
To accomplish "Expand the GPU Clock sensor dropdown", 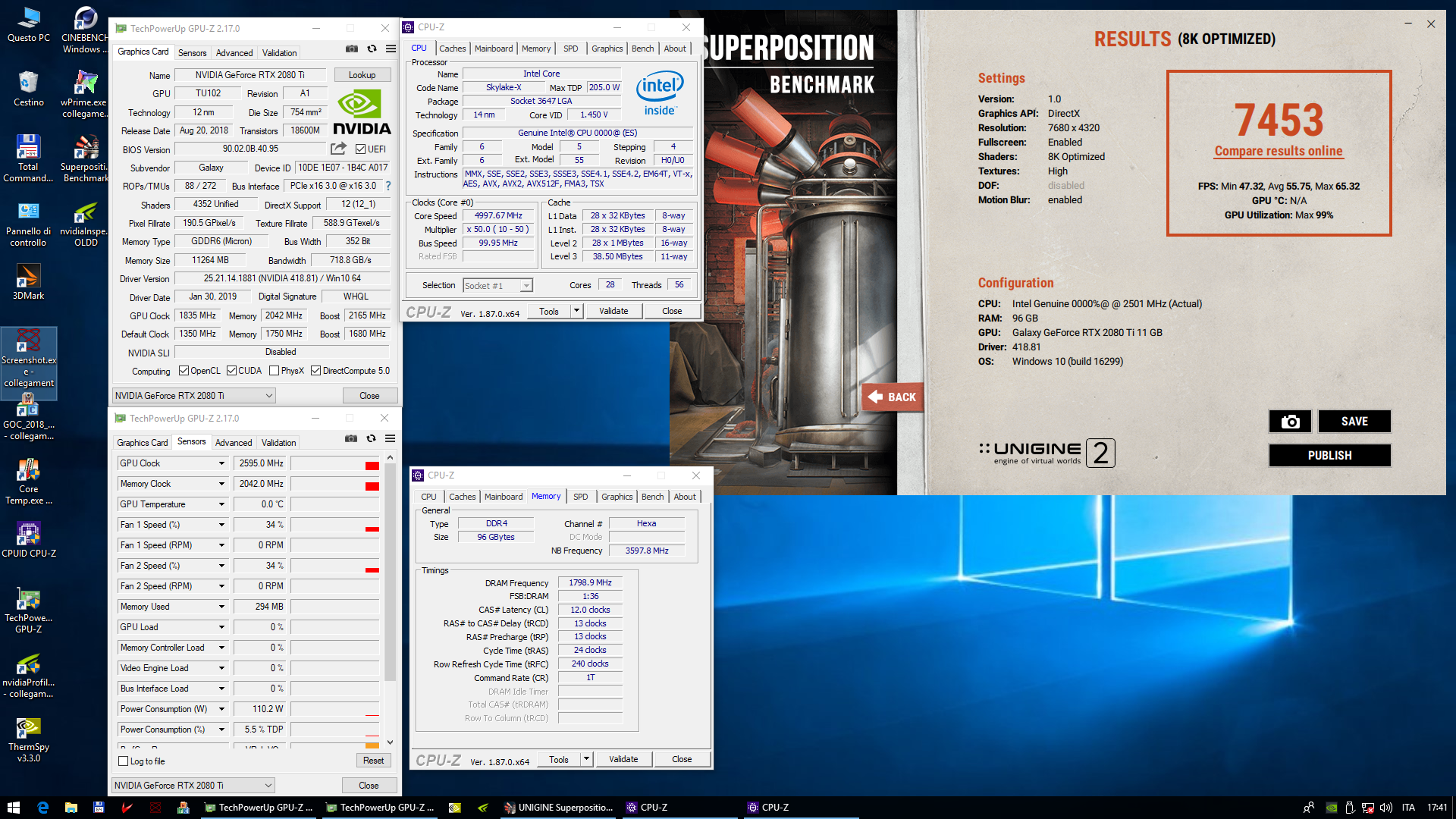I will tap(221, 463).
